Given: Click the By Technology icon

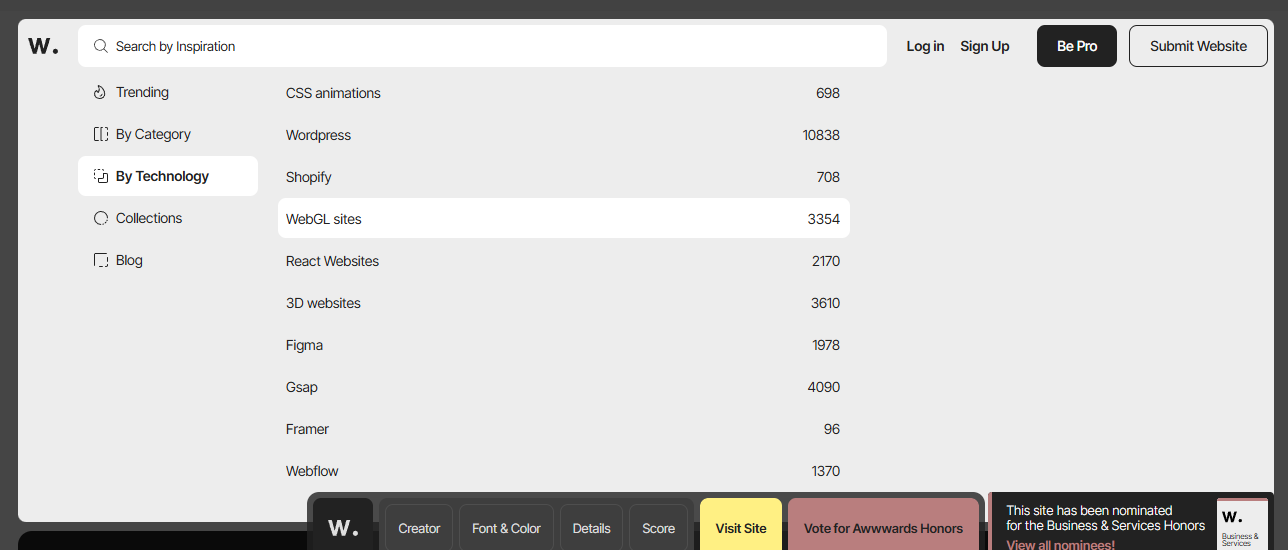Looking at the screenshot, I should coord(100,176).
